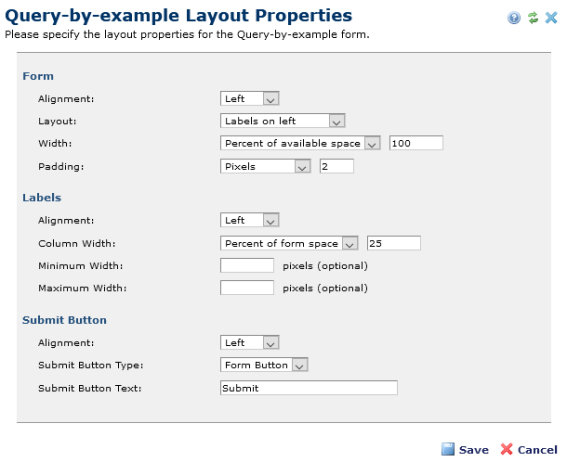Click the Save text button
The height and width of the screenshot is (462, 567).
474,450
